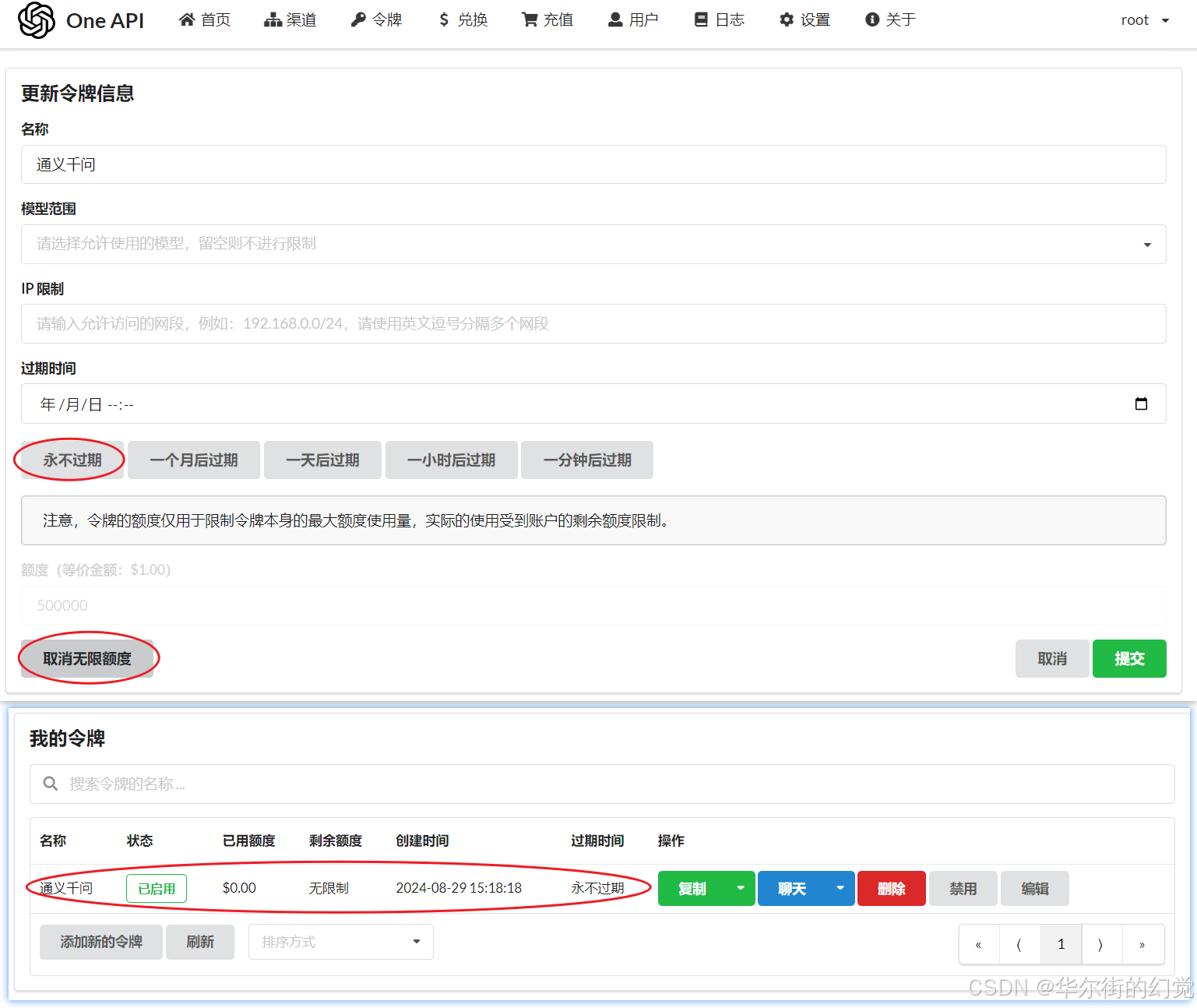
Task: Click the gray 取消 cancel button
Action: (x=1052, y=659)
